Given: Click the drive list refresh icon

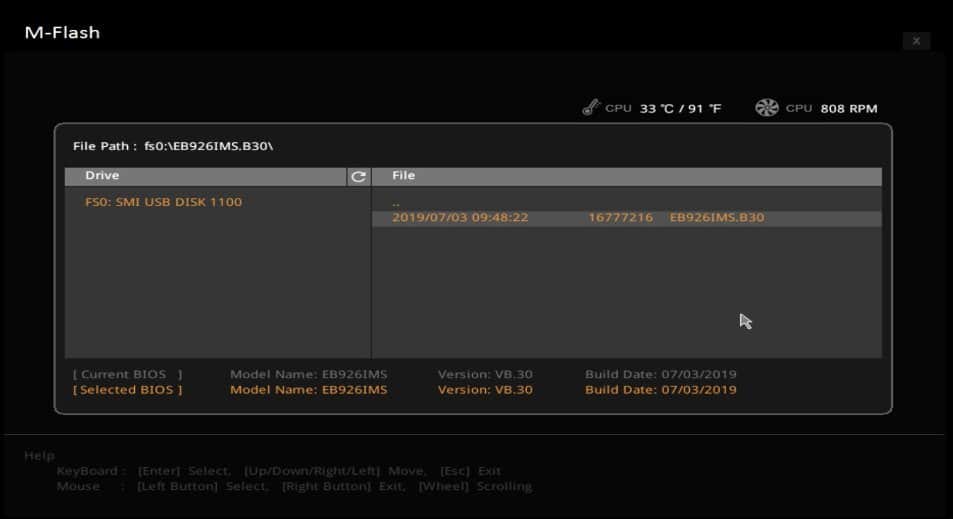Looking at the screenshot, I should (x=359, y=176).
